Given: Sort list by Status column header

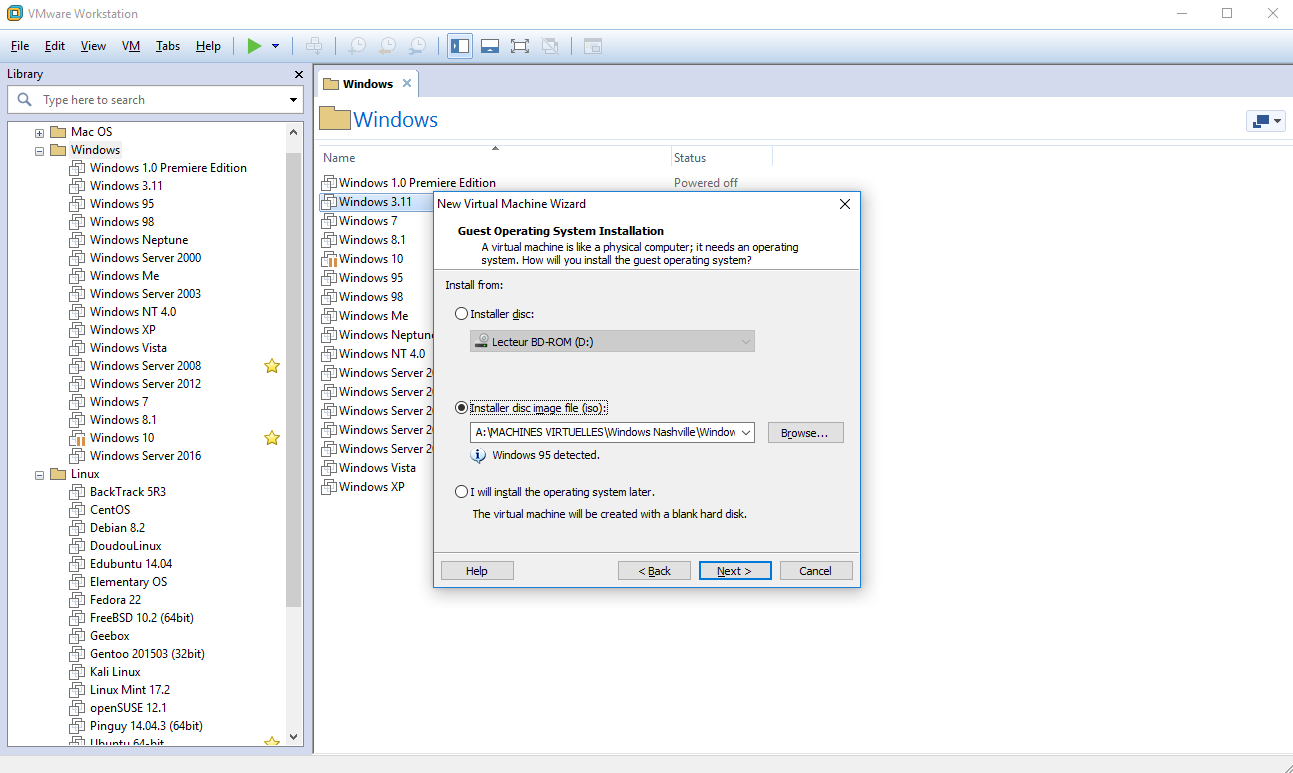Looking at the screenshot, I should (x=722, y=158).
